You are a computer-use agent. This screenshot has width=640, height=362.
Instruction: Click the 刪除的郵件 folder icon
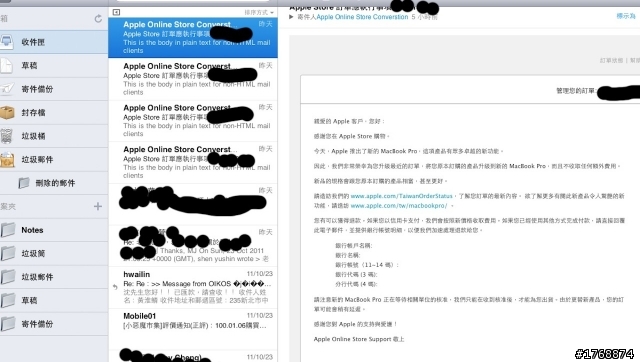pyautogui.click(x=24, y=183)
